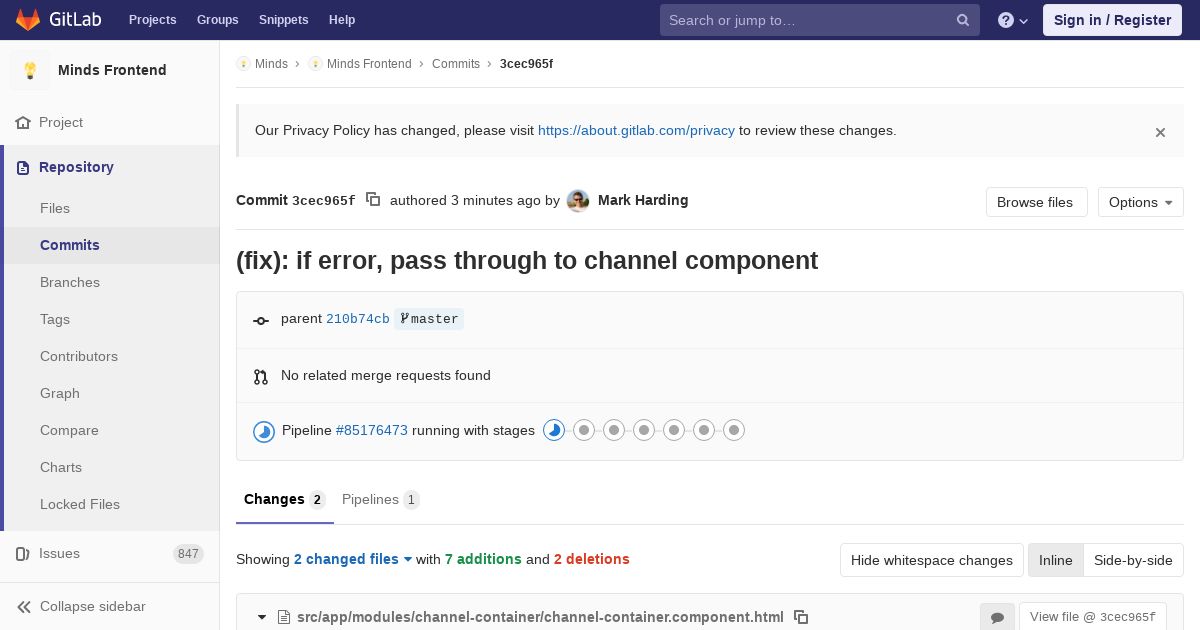Click the last pipeline stage icon
Viewport: 1200px width, 630px height.
[x=734, y=430]
